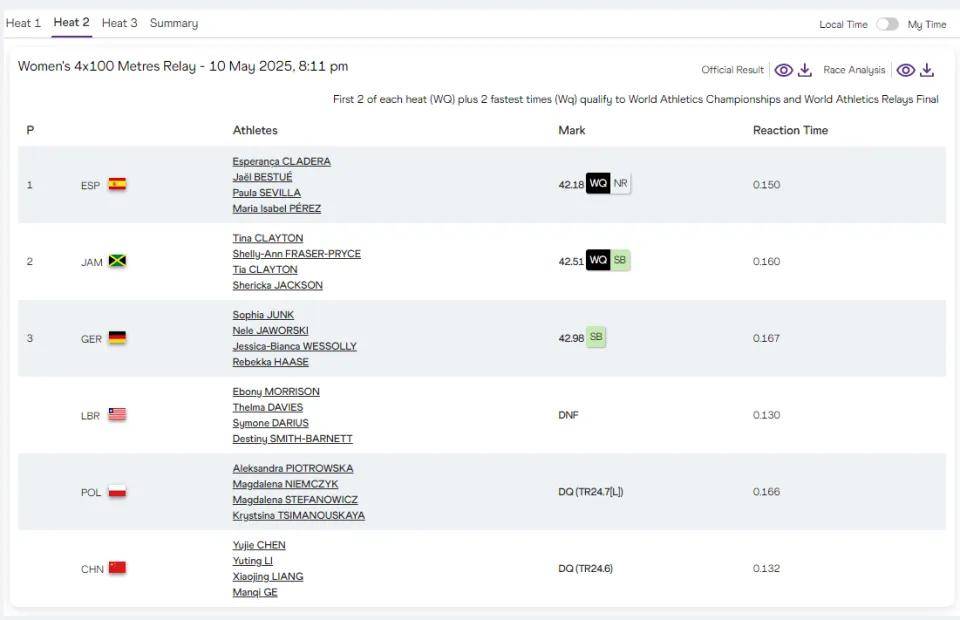
Task: Click Germany's green SB badge
Action: (x=596, y=337)
